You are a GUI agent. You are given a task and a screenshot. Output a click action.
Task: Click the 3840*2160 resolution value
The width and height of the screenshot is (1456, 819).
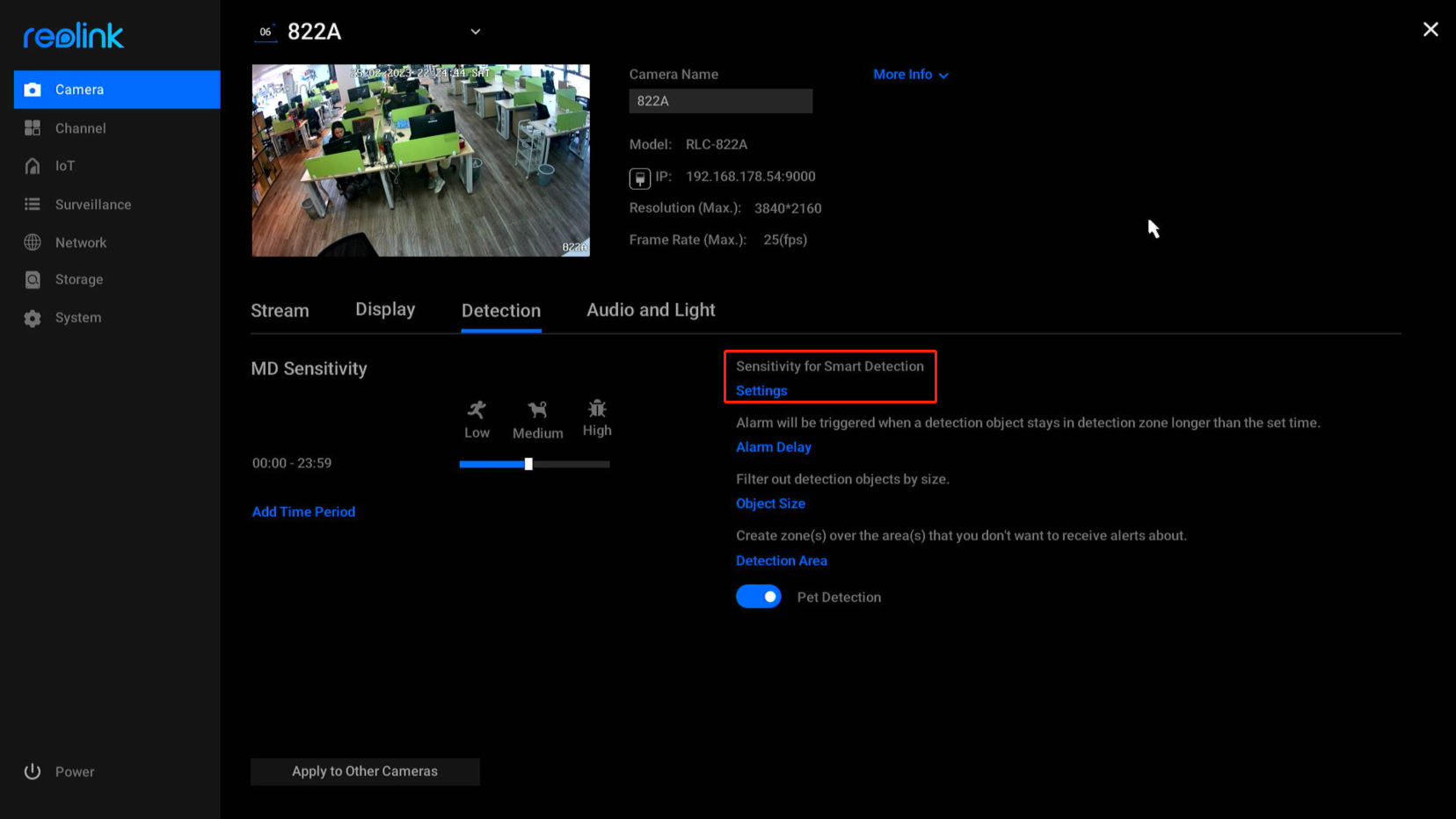[x=788, y=208]
